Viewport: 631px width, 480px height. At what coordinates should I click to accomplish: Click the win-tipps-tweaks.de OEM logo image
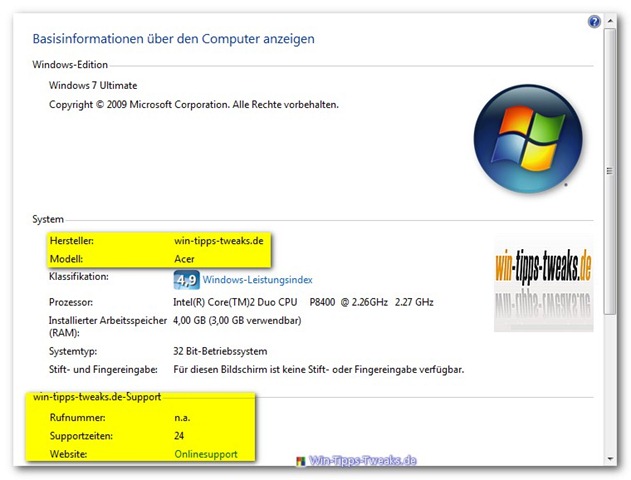pyautogui.click(x=543, y=284)
